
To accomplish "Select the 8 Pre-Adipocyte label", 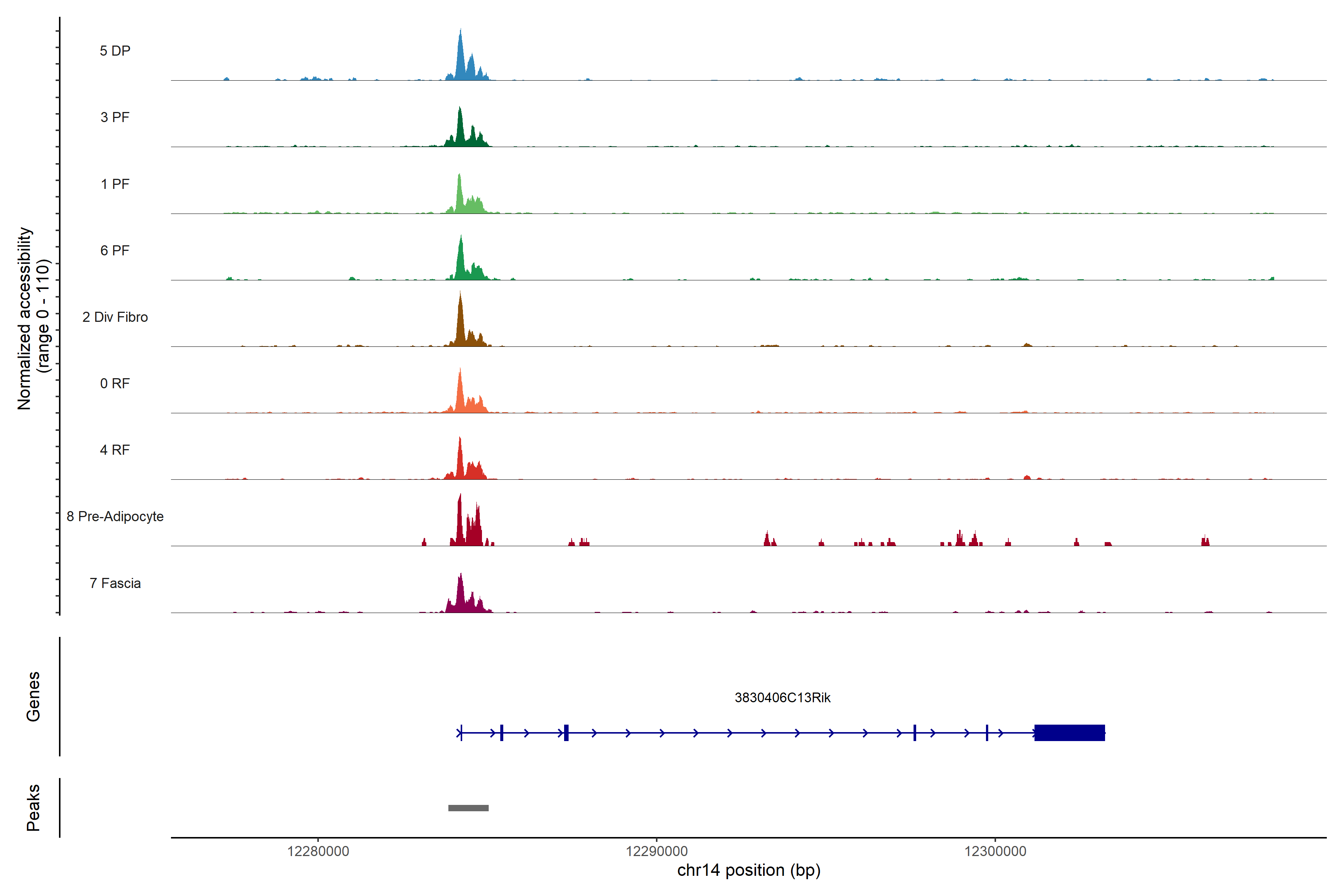I will click(115, 517).
